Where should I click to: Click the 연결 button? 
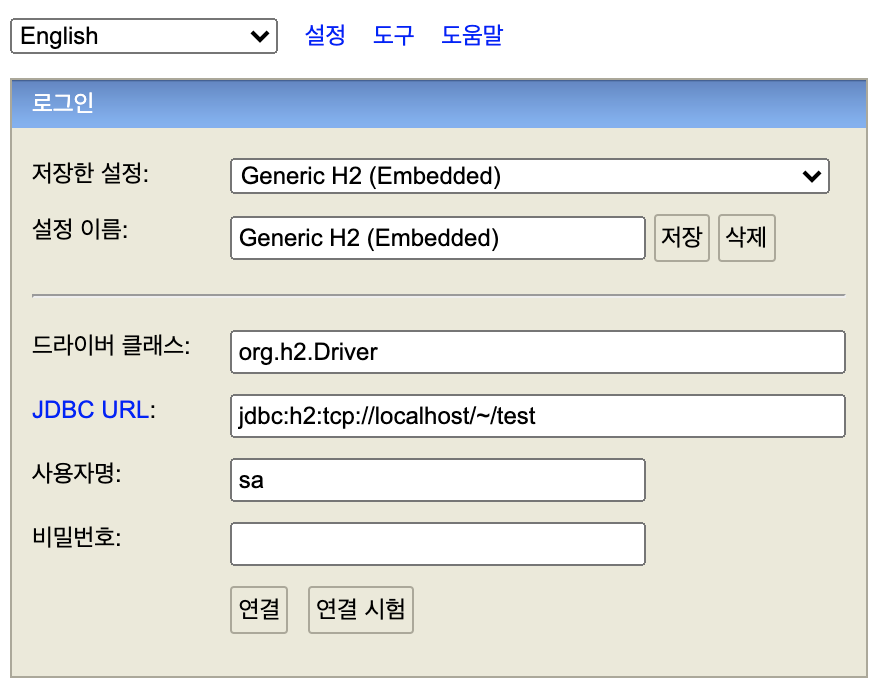click(259, 610)
